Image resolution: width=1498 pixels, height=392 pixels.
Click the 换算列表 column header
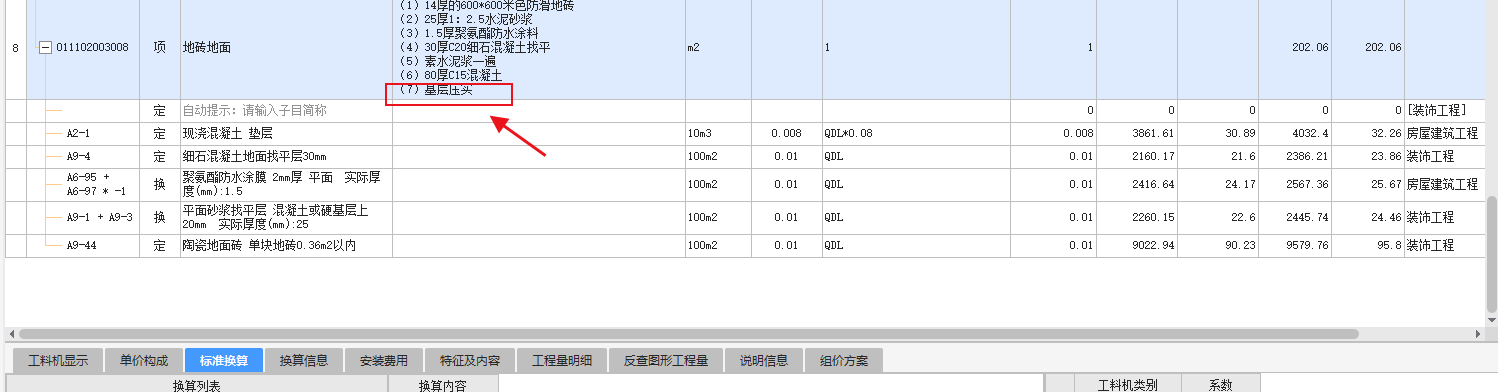tap(197, 384)
